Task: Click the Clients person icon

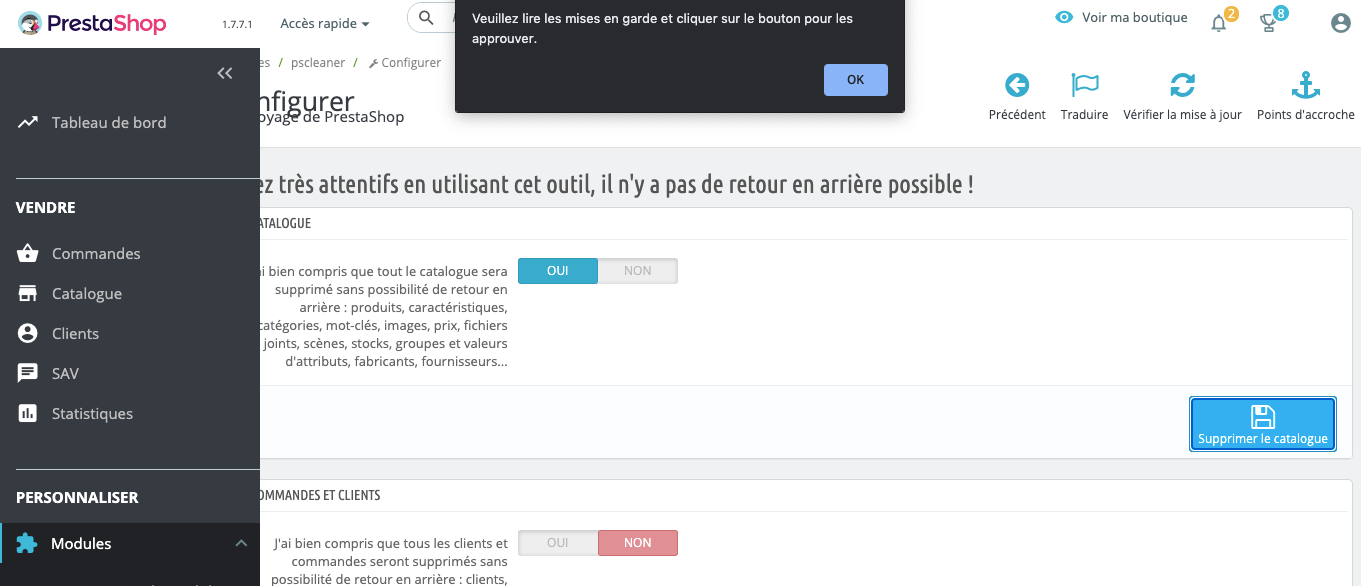Action: click(28, 333)
